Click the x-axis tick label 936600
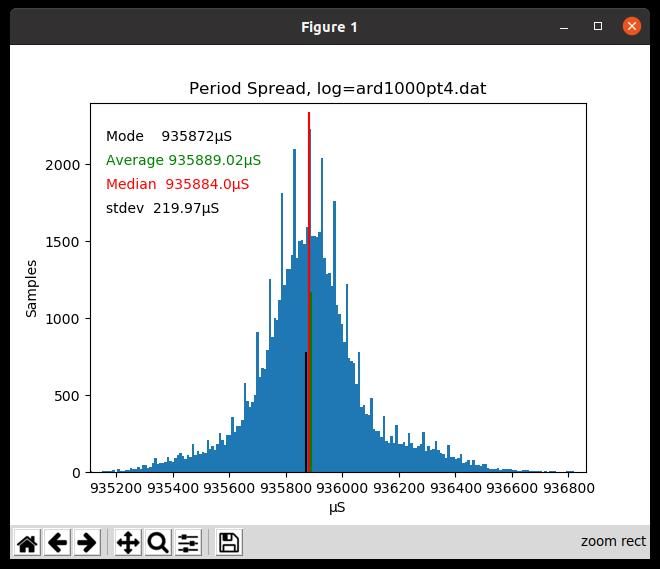The width and height of the screenshot is (660, 569). (512, 488)
